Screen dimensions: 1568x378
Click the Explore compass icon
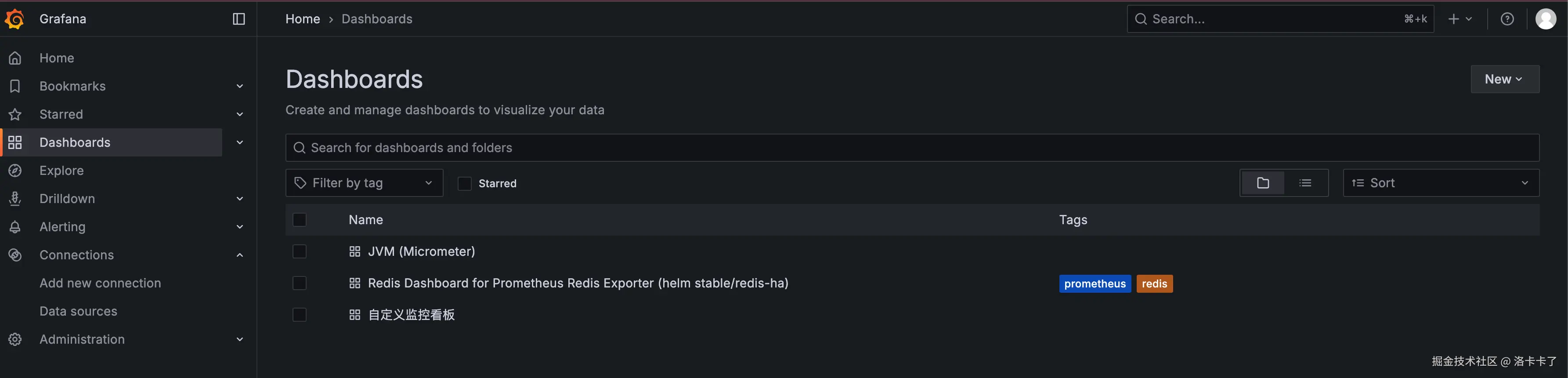[x=15, y=171]
